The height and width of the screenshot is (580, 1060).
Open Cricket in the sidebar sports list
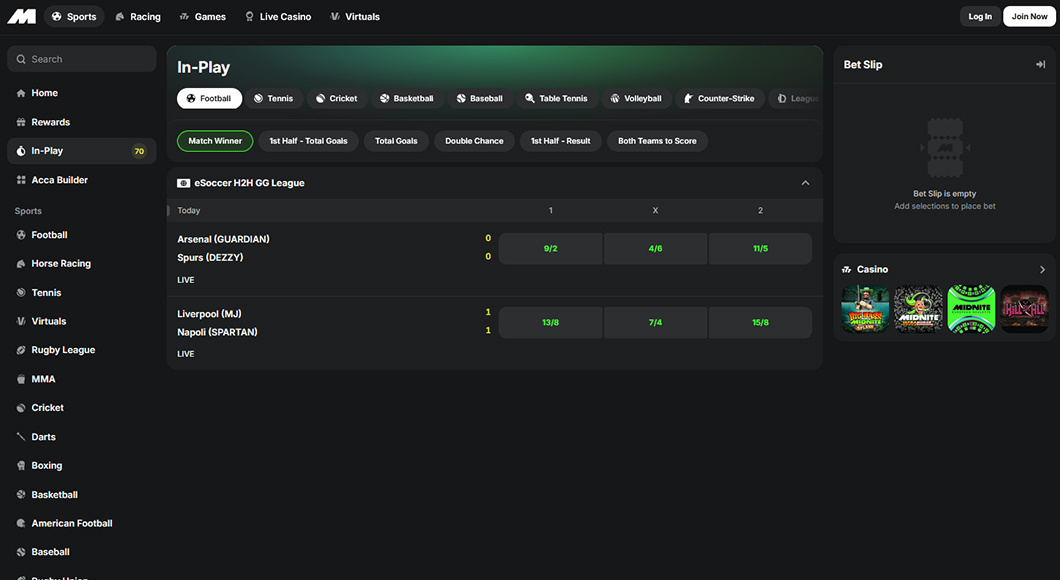tap(82, 408)
